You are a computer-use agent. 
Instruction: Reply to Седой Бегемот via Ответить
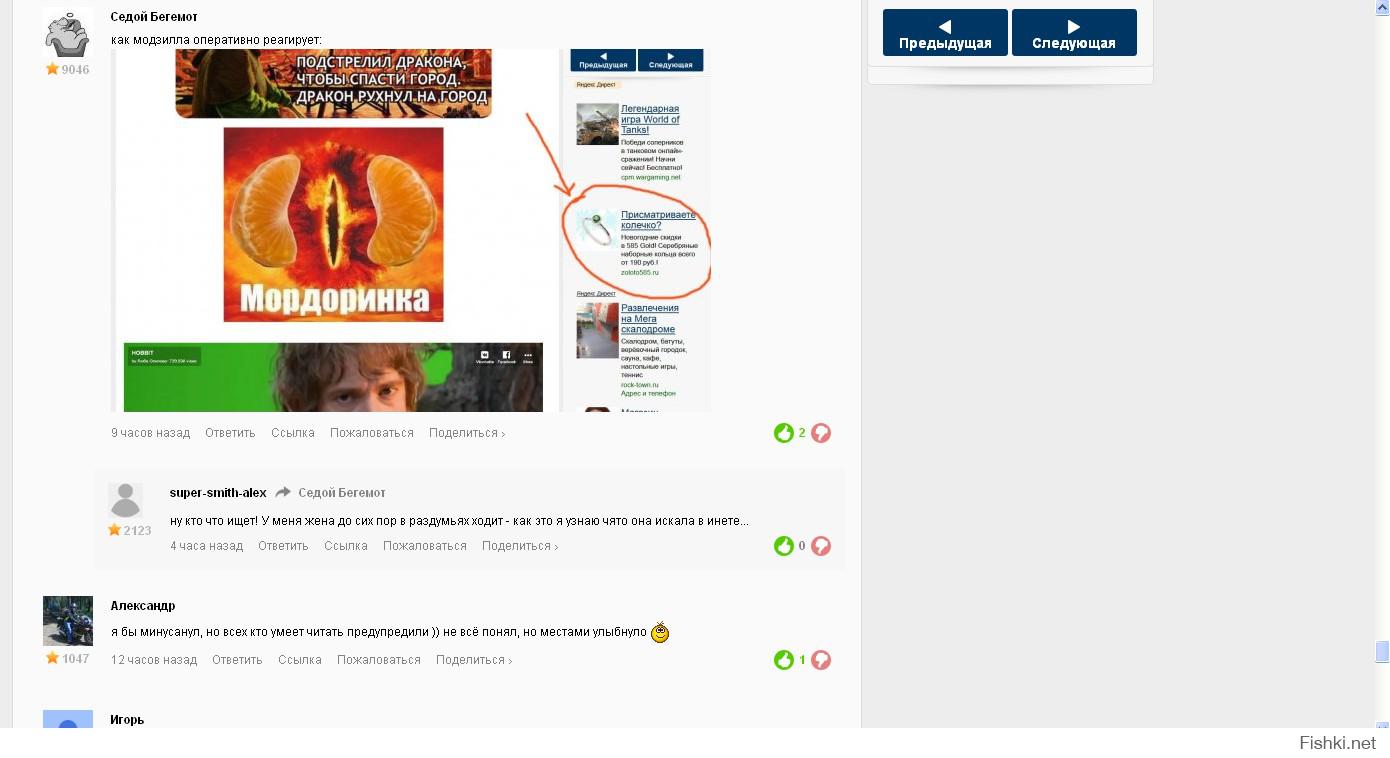coord(230,433)
